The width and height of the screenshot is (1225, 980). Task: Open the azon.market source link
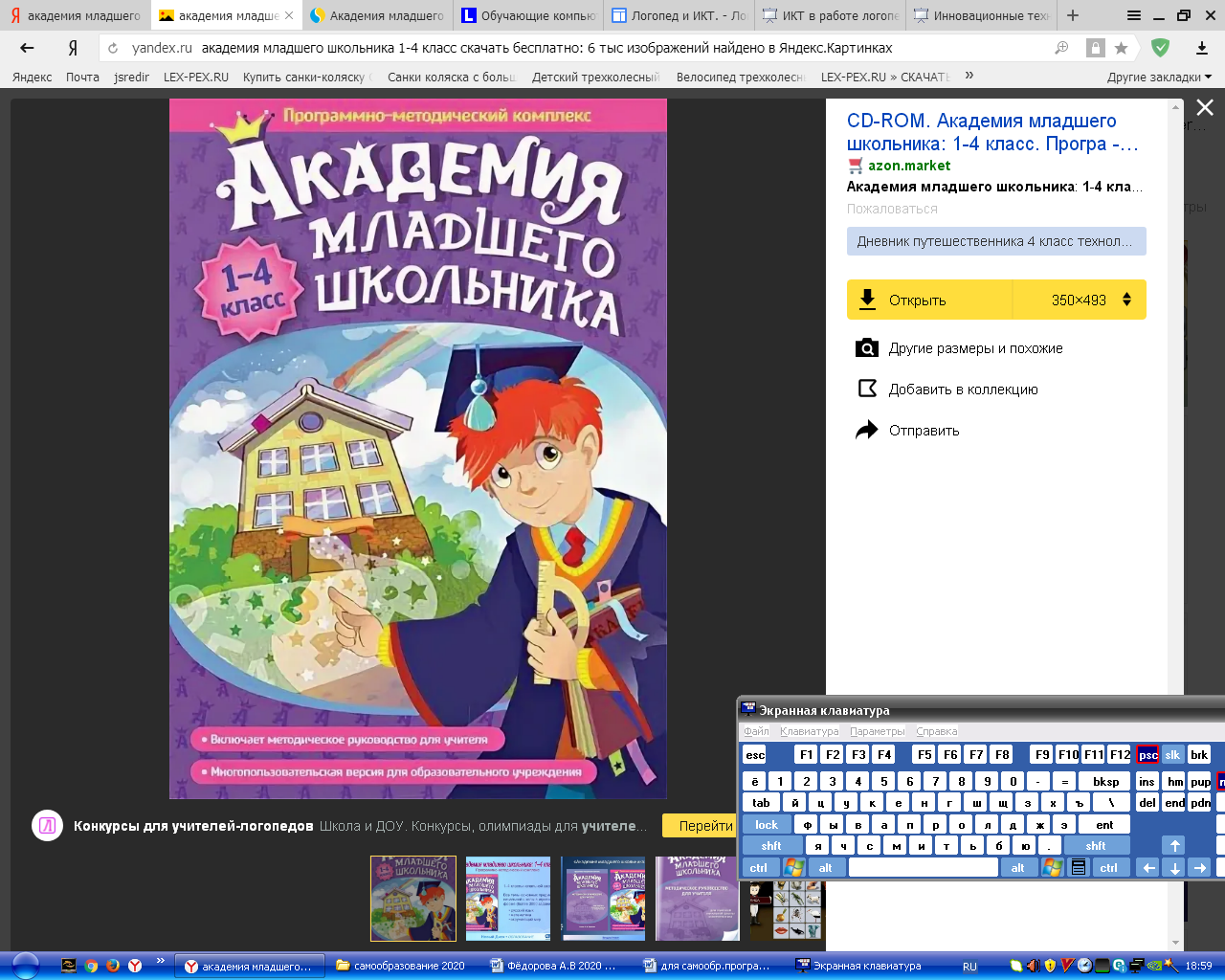coord(909,166)
